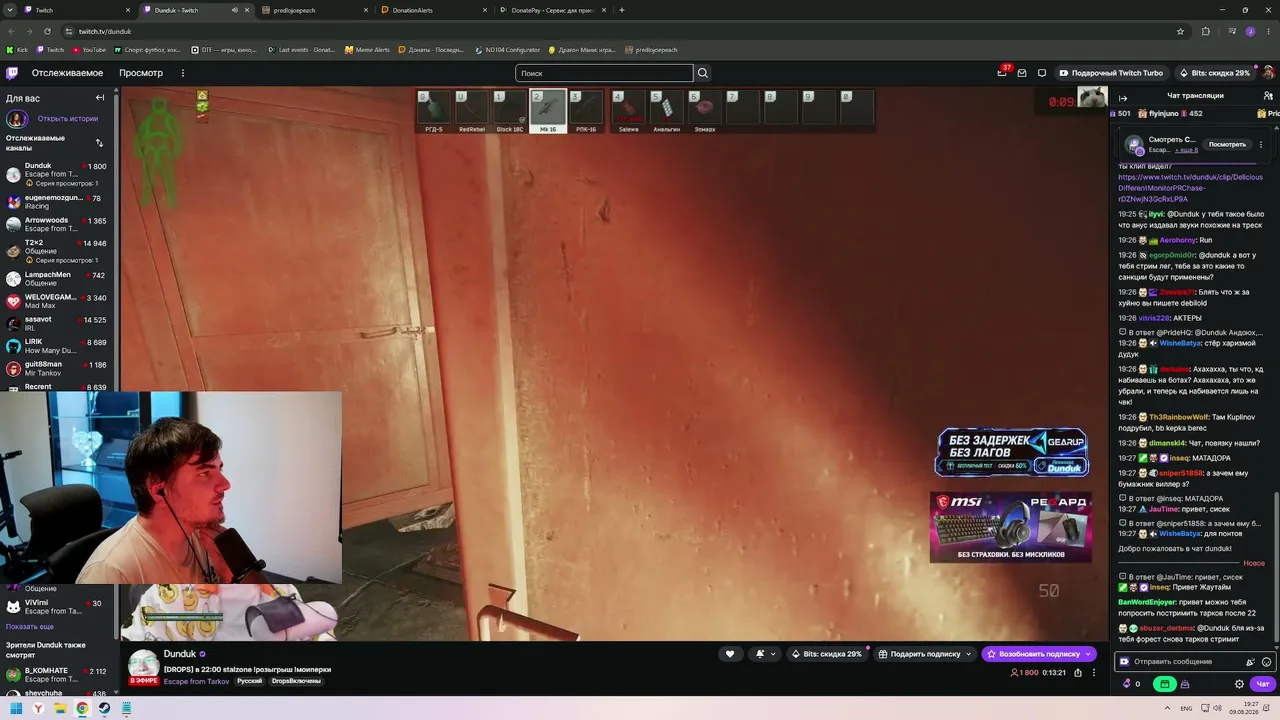Open the channel points balance
This screenshot has width=1280, height=720.
[1132, 684]
